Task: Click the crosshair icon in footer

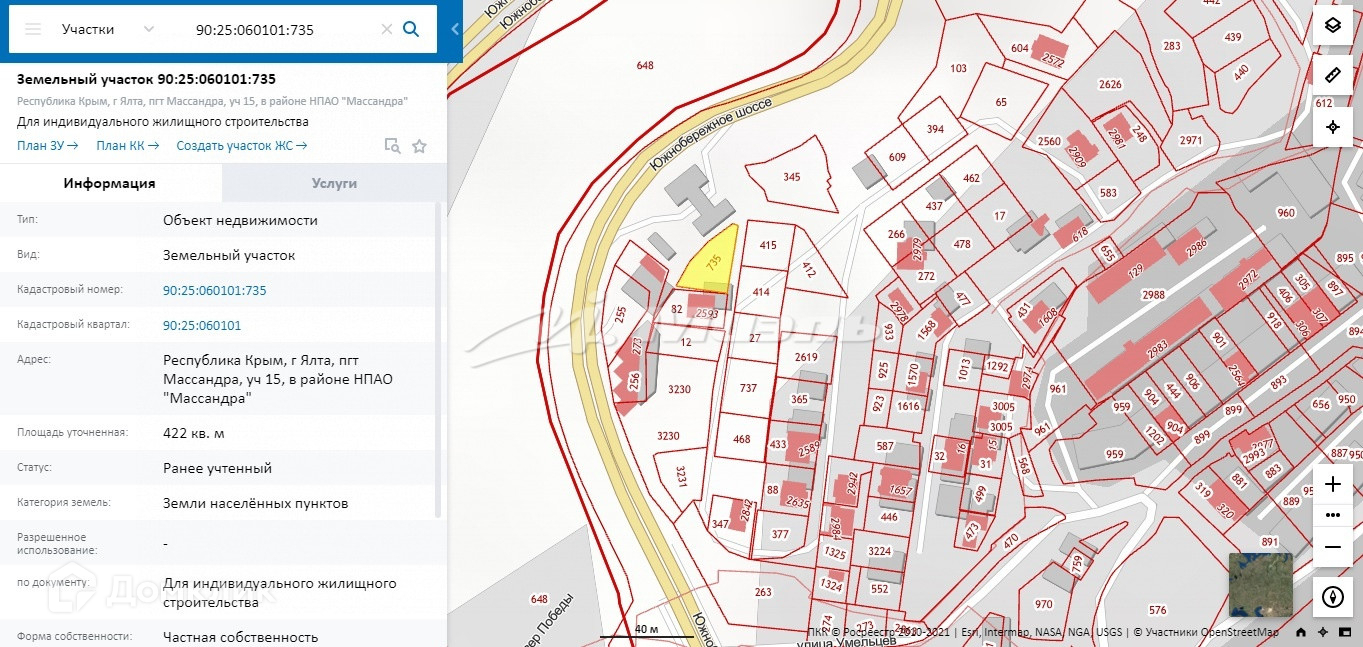Action: tap(1323, 632)
